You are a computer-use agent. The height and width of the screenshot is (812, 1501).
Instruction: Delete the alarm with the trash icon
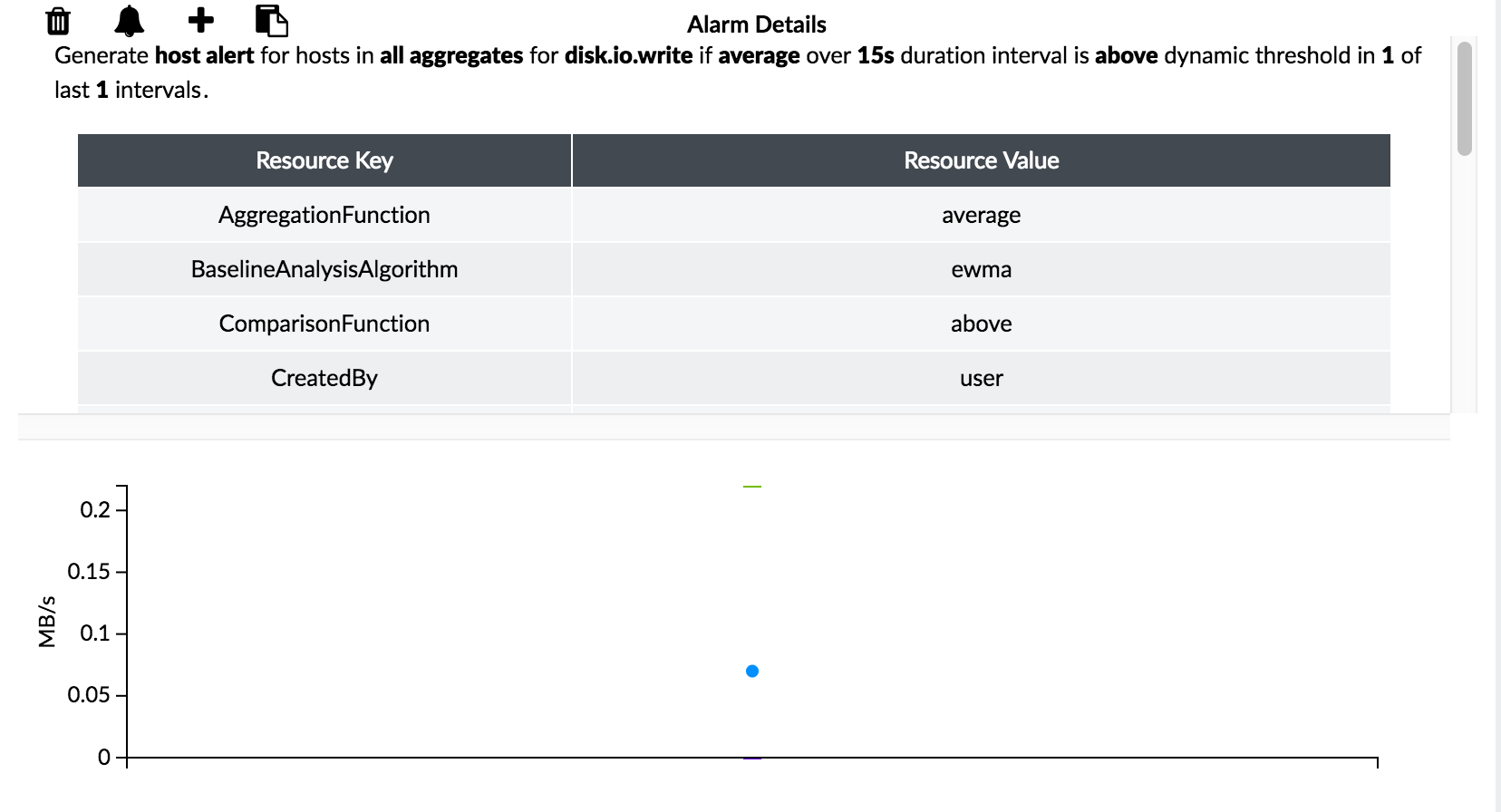(x=58, y=20)
